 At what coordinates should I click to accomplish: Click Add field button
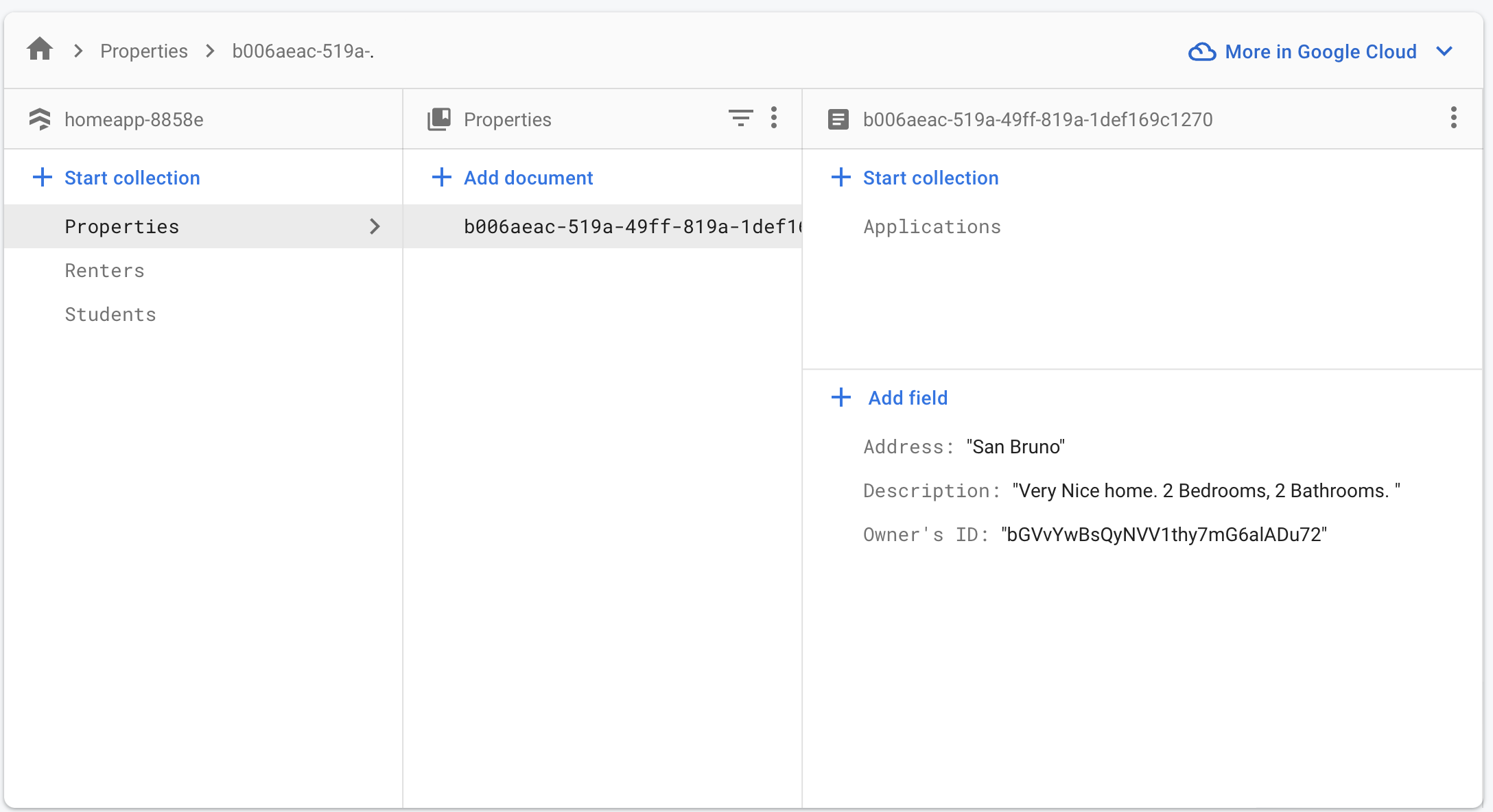pyautogui.click(x=890, y=398)
